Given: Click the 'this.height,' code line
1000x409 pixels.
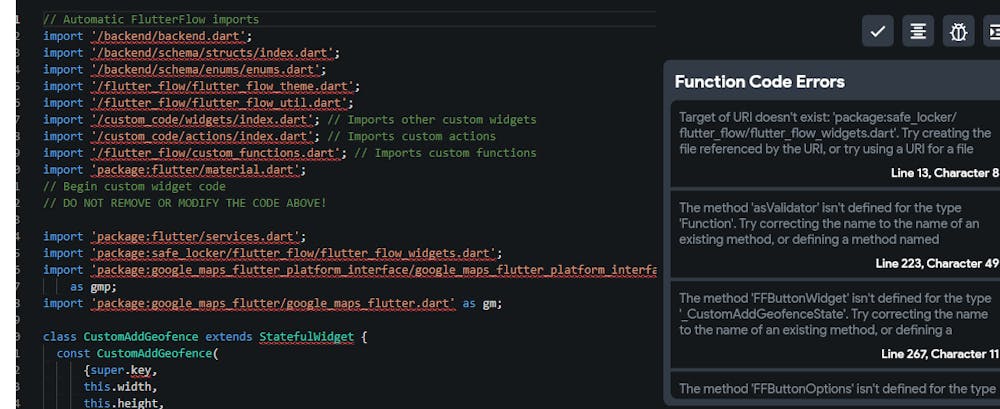Looking at the screenshot, I should click(124, 403).
